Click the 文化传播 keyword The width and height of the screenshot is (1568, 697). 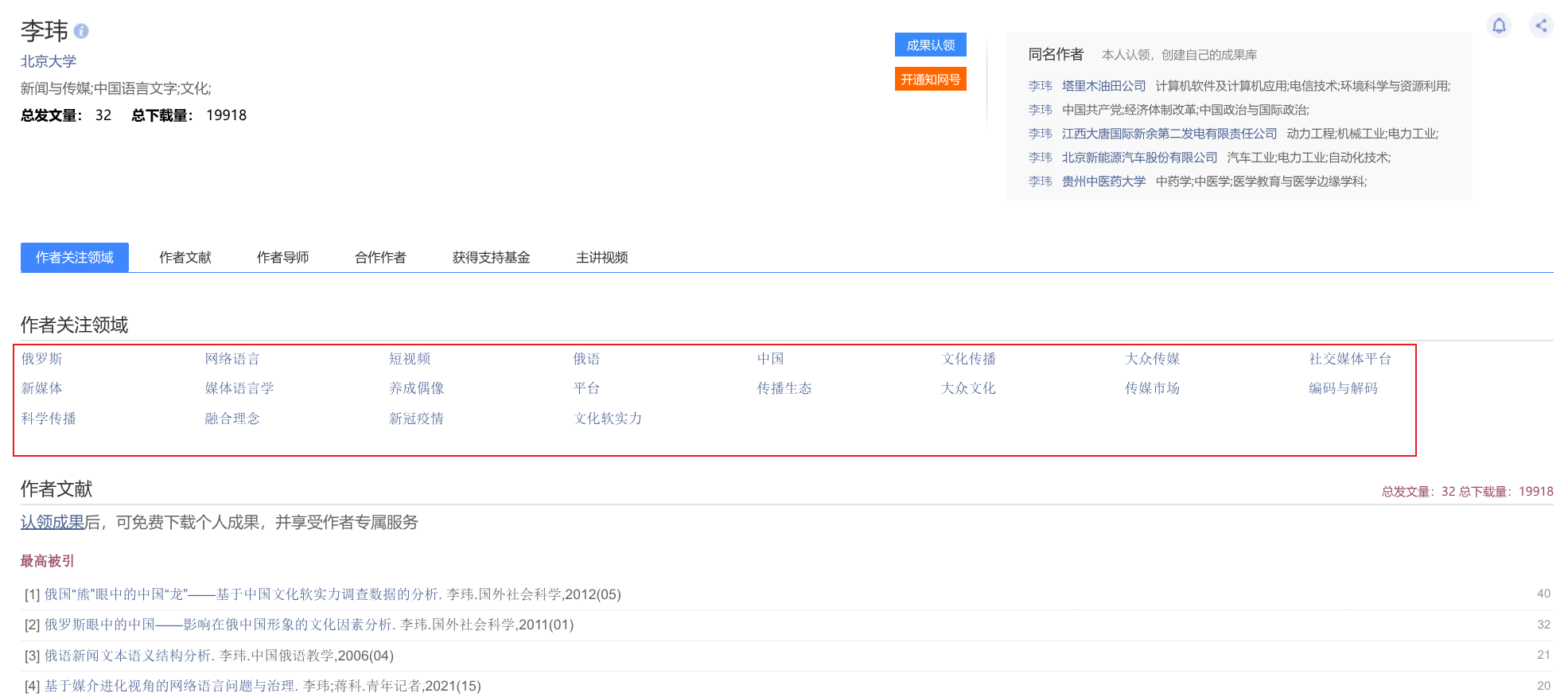pos(969,359)
